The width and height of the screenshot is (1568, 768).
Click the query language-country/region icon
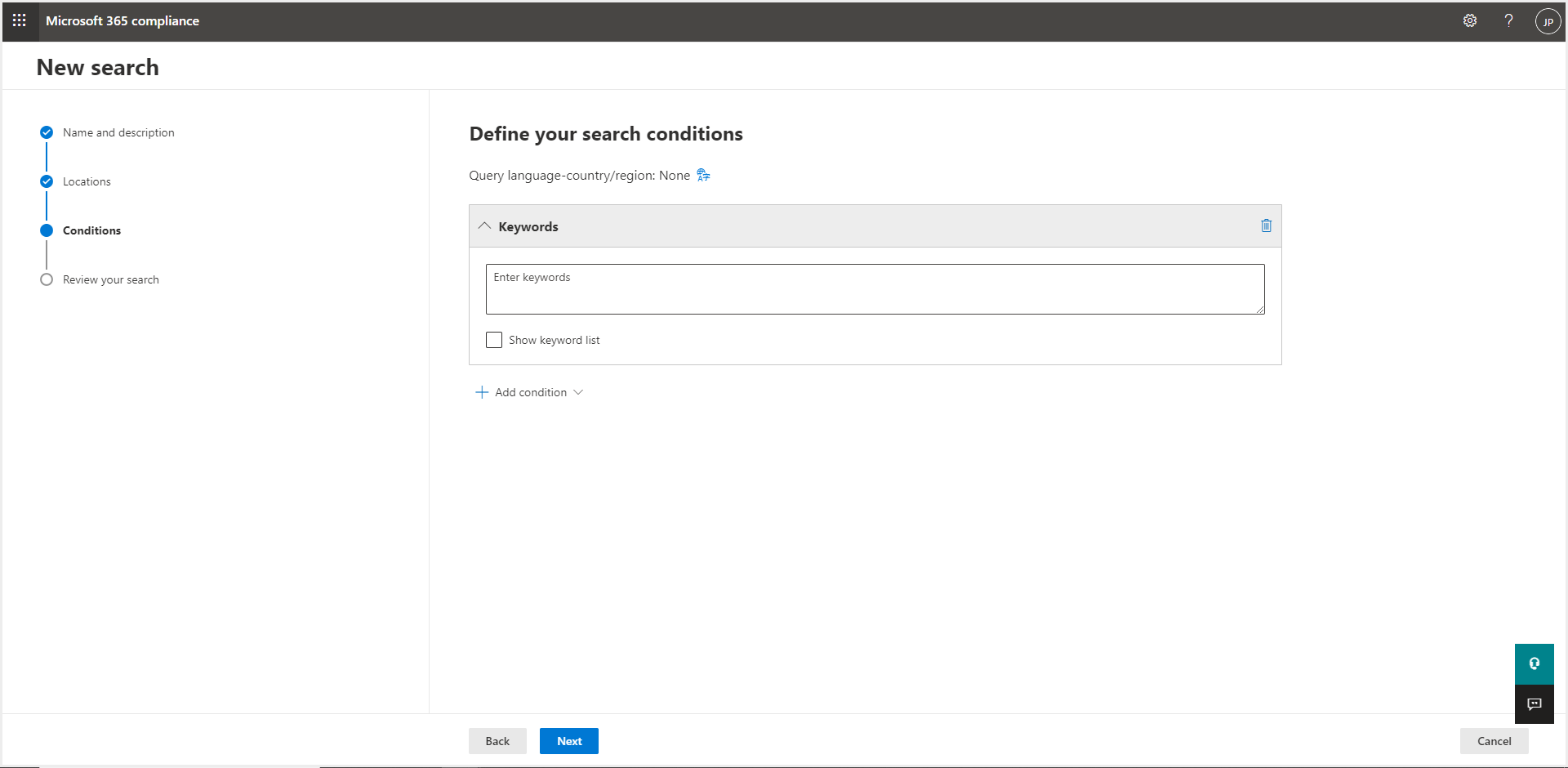click(x=703, y=175)
